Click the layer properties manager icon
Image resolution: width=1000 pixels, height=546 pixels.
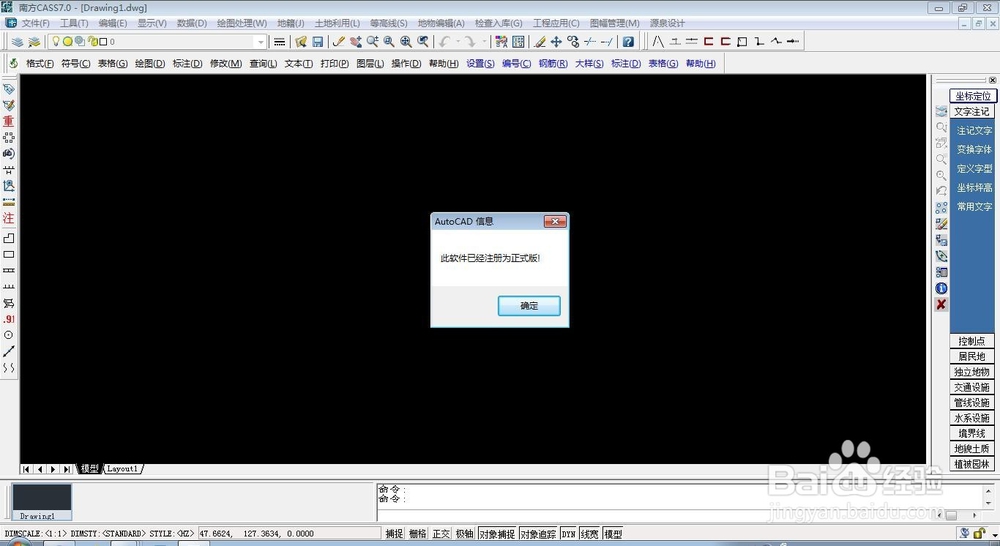[x=18, y=41]
